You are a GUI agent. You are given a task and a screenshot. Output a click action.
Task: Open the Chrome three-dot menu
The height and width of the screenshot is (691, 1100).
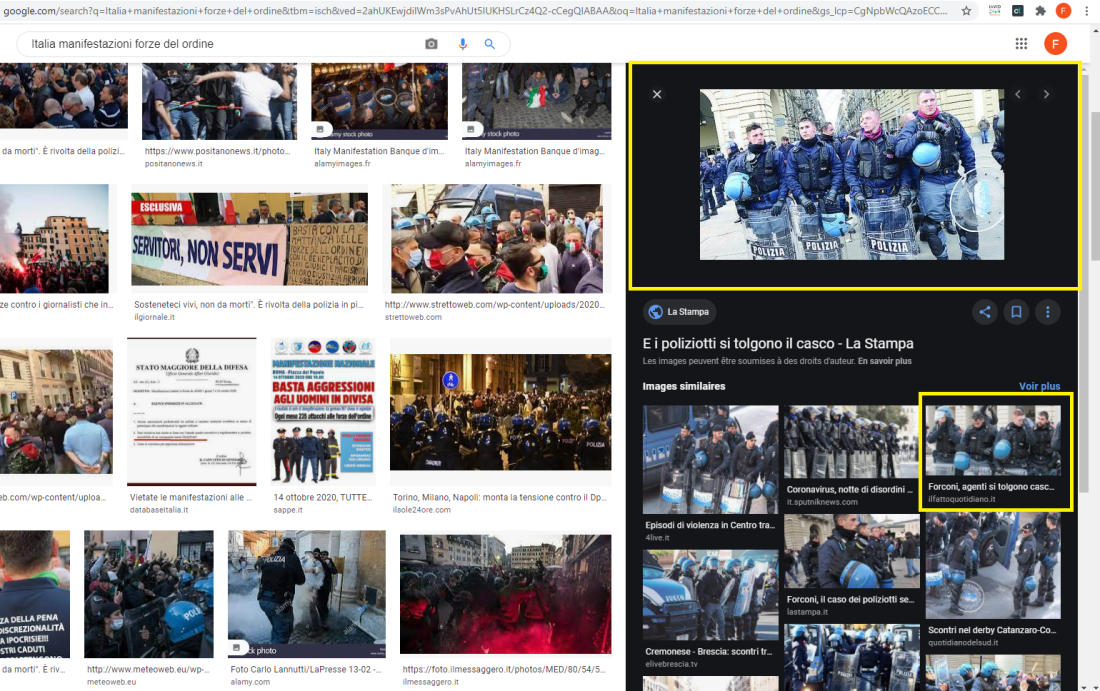click(x=1087, y=11)
